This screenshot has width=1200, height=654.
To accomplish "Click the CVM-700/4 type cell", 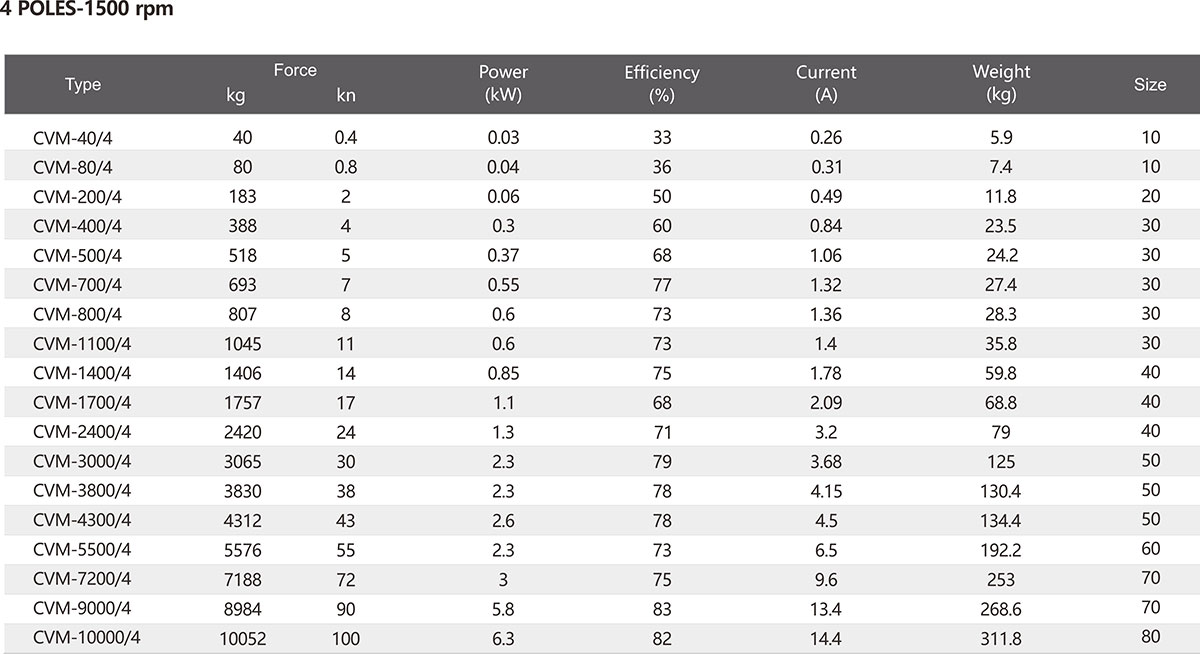I will coord(80,285).
